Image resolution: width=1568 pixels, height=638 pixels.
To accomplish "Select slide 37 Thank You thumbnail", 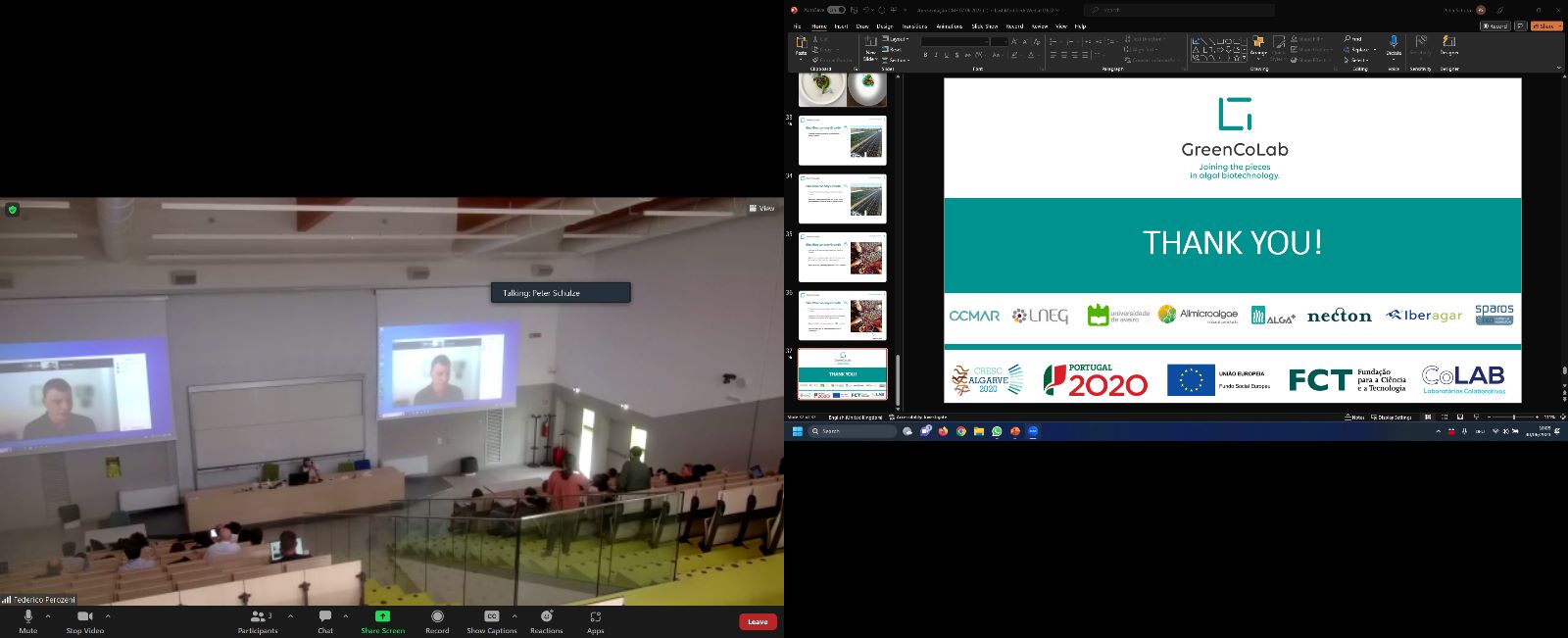I will [843, 374].
